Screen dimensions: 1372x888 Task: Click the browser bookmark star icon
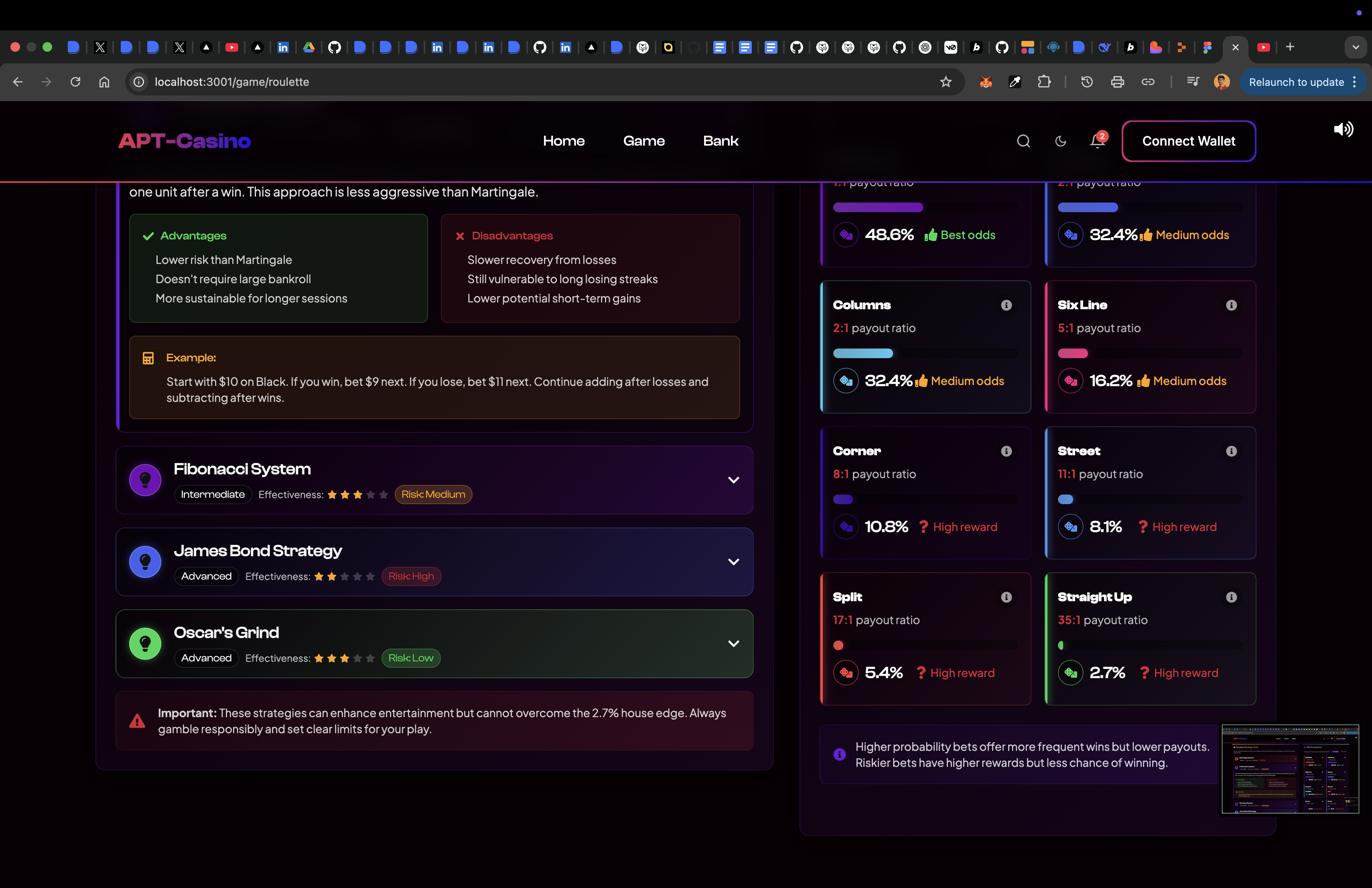[946, 82]
